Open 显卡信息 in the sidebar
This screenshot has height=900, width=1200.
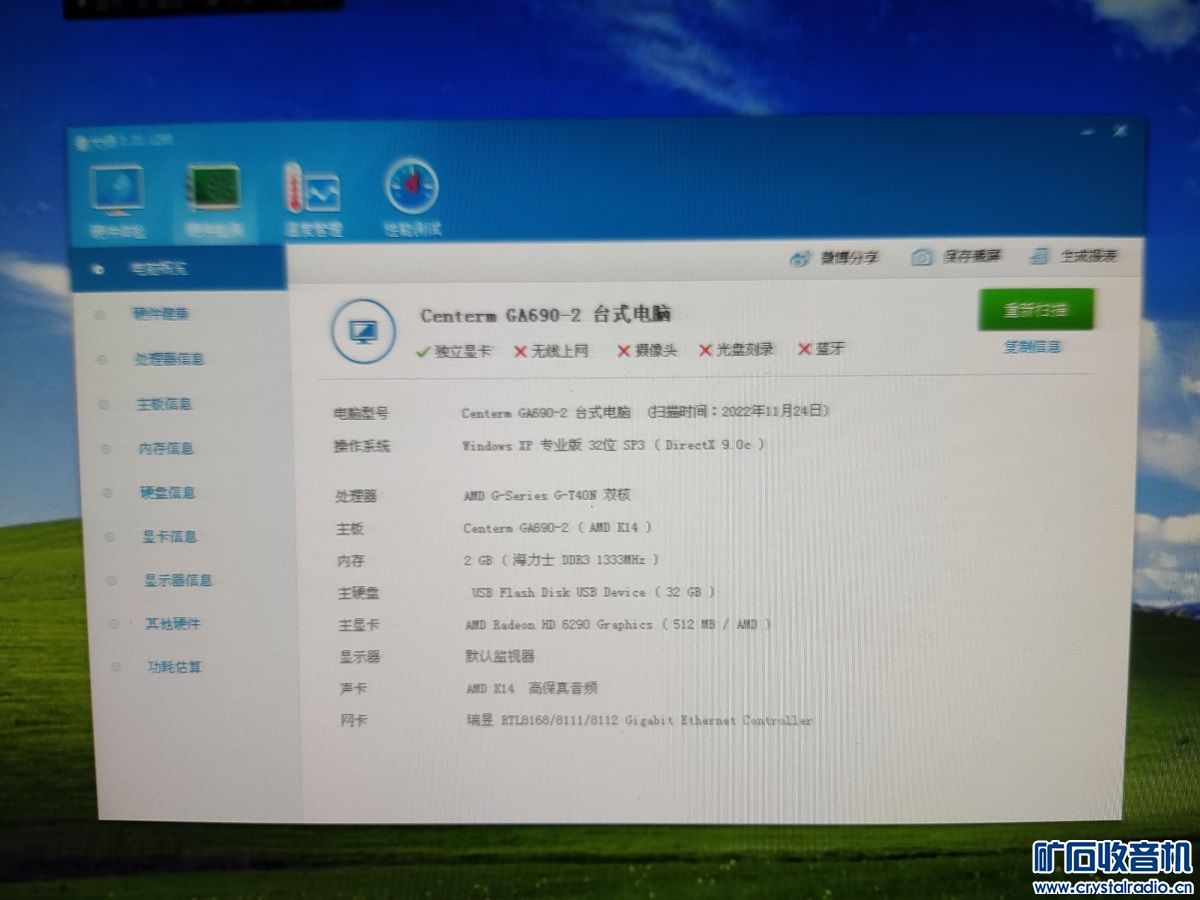pos(169,536)
